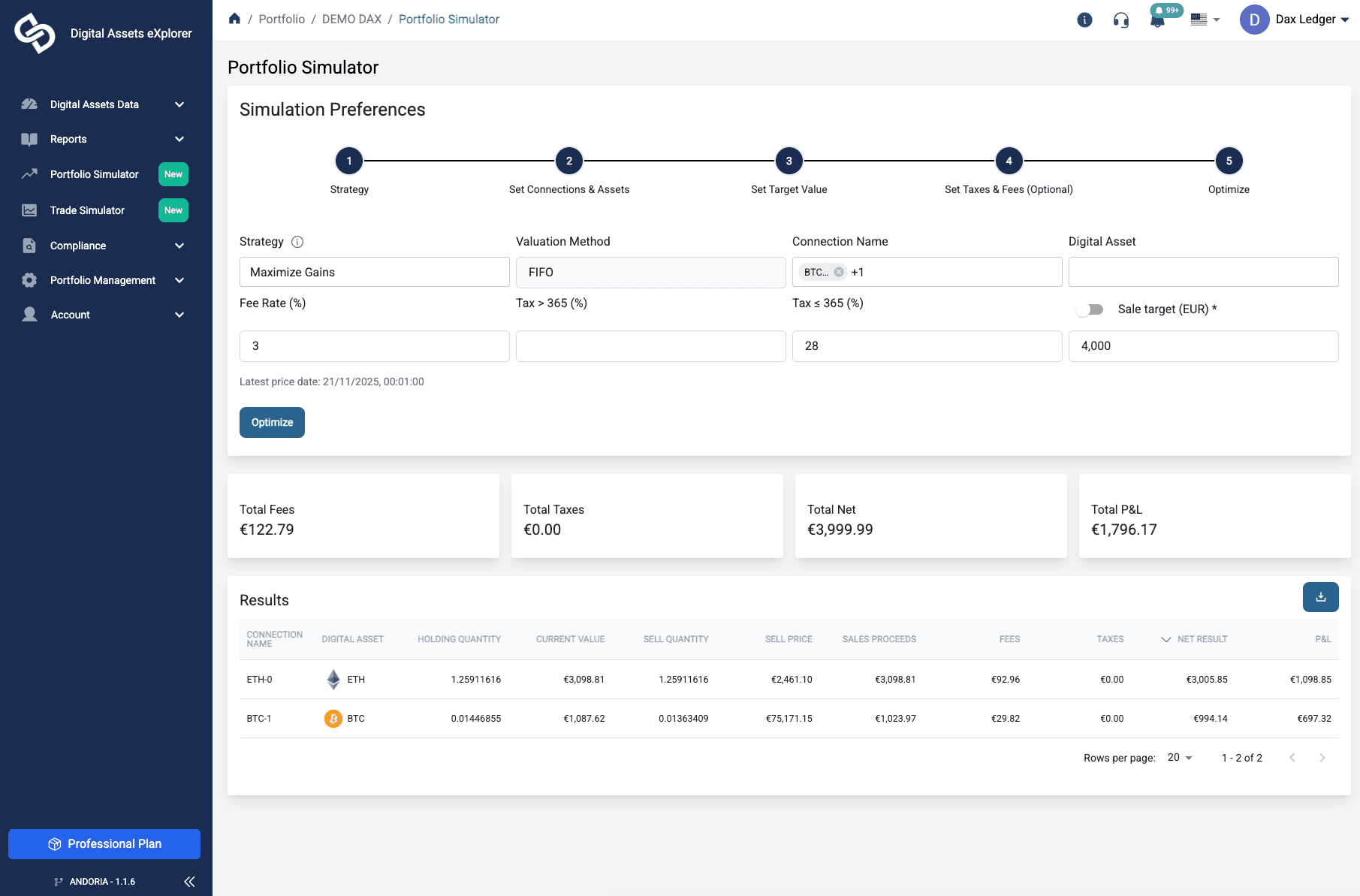Image resolution: width=1360 pixels, height=896 pixels.
Task: Open the notifications bell with 99+ badge
Action: pos(1158,20)
